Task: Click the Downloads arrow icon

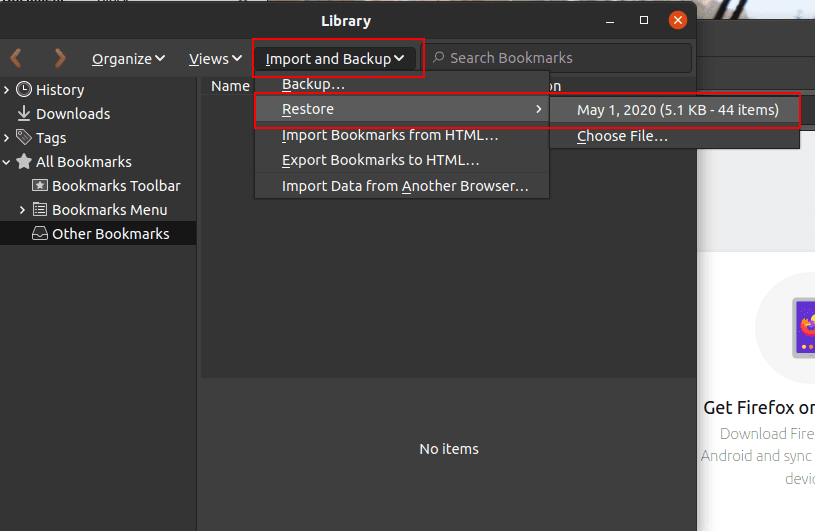Action: point(24,113)
